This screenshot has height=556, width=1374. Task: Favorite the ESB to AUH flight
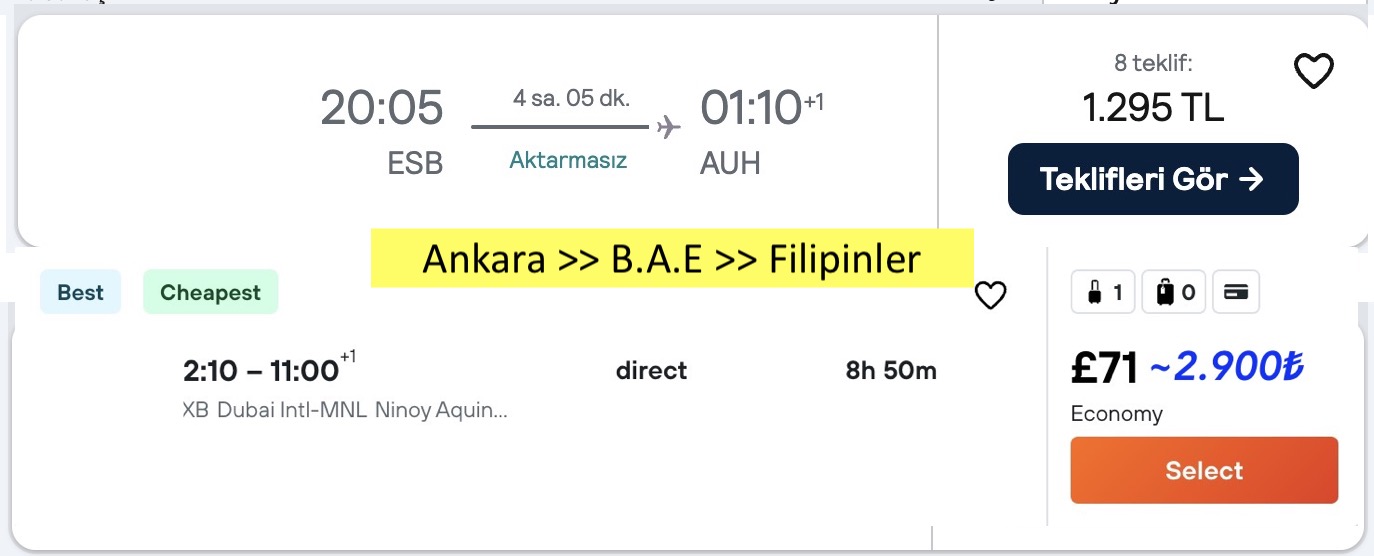click(x=1313, y=71)
